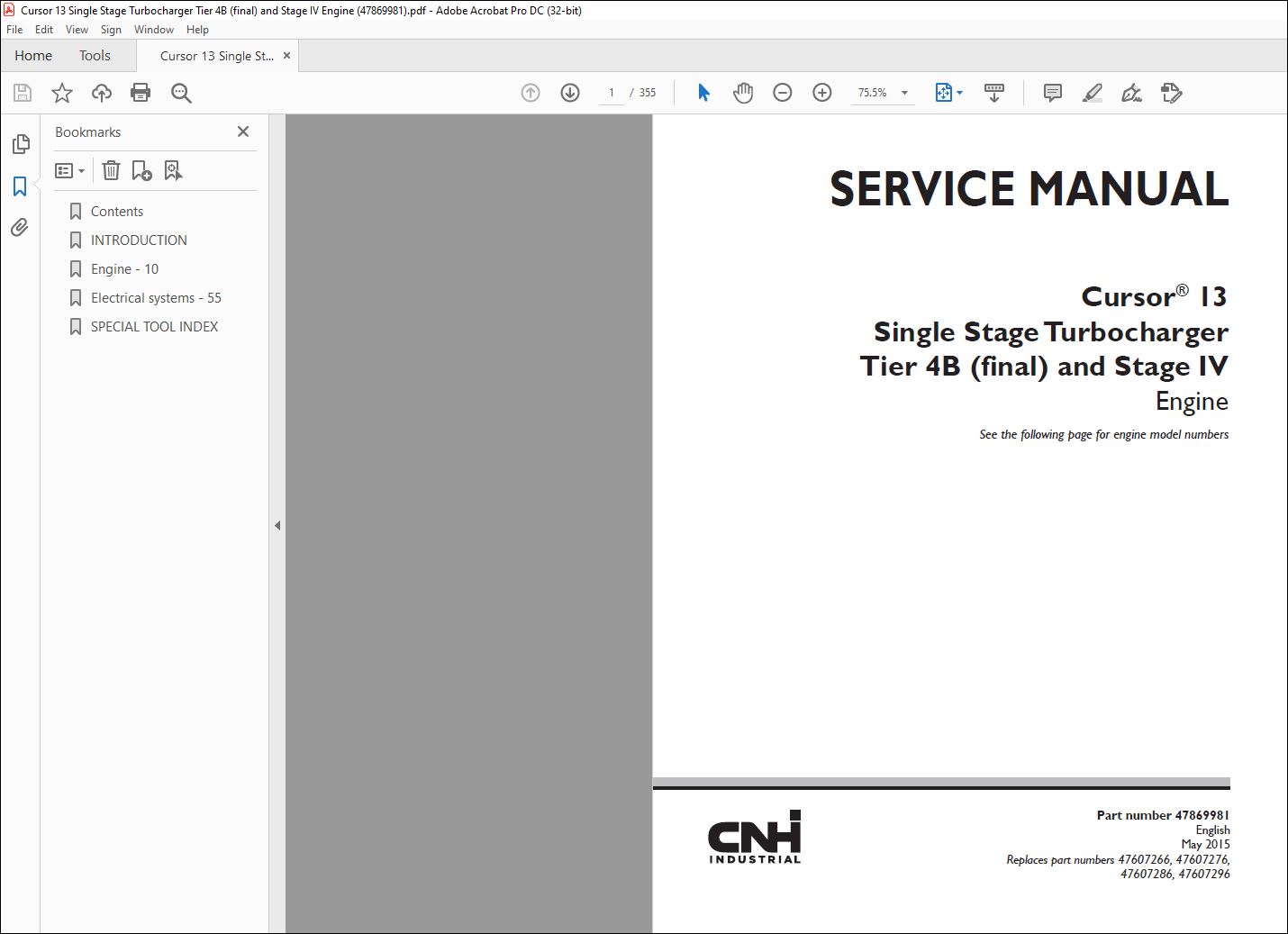Viewport: 1288px width, 934px height.
Task: Add a new bookmark
Action: pyautogui.click(x=141, y=170)
